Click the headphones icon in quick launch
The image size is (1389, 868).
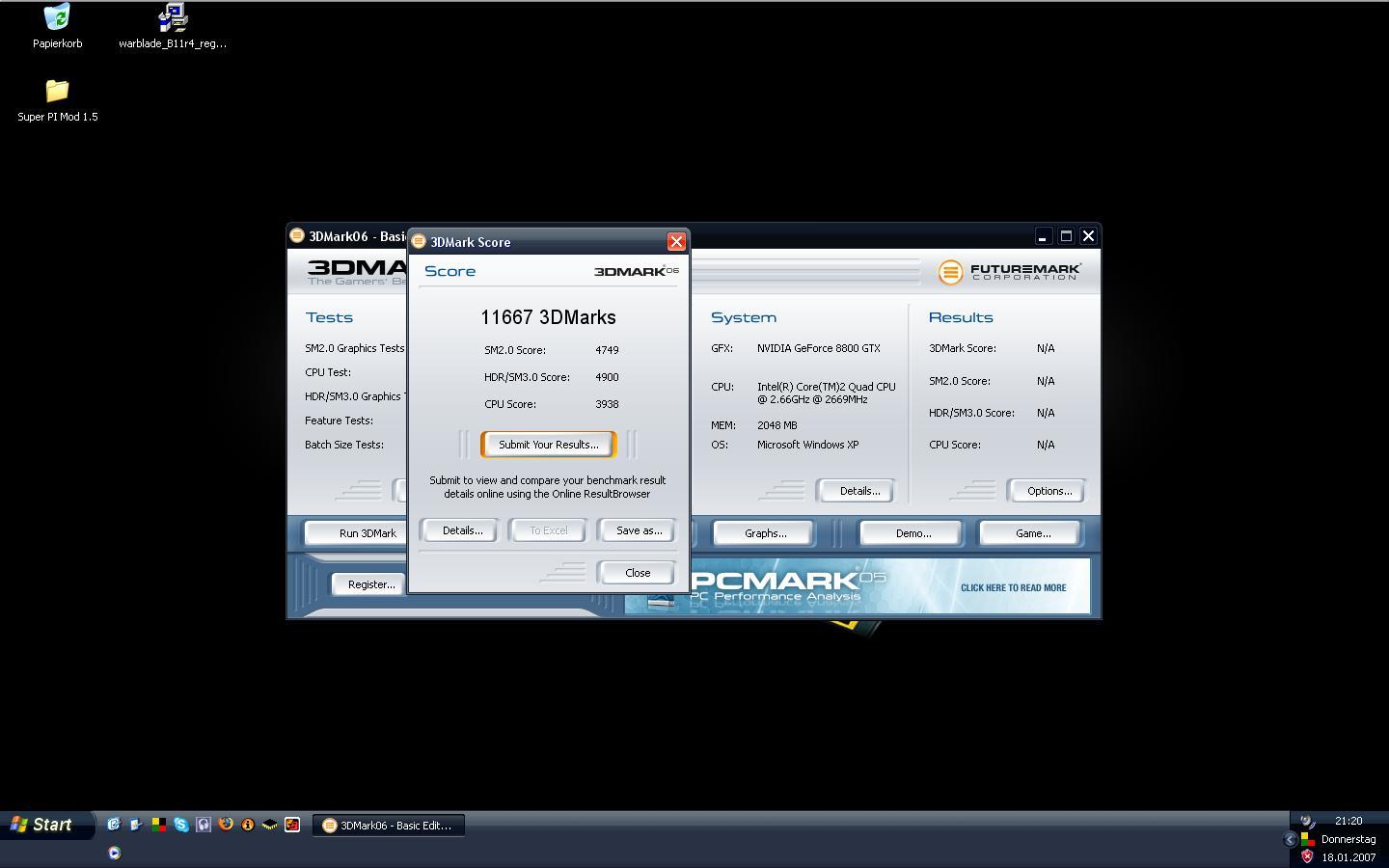(204, 825)
